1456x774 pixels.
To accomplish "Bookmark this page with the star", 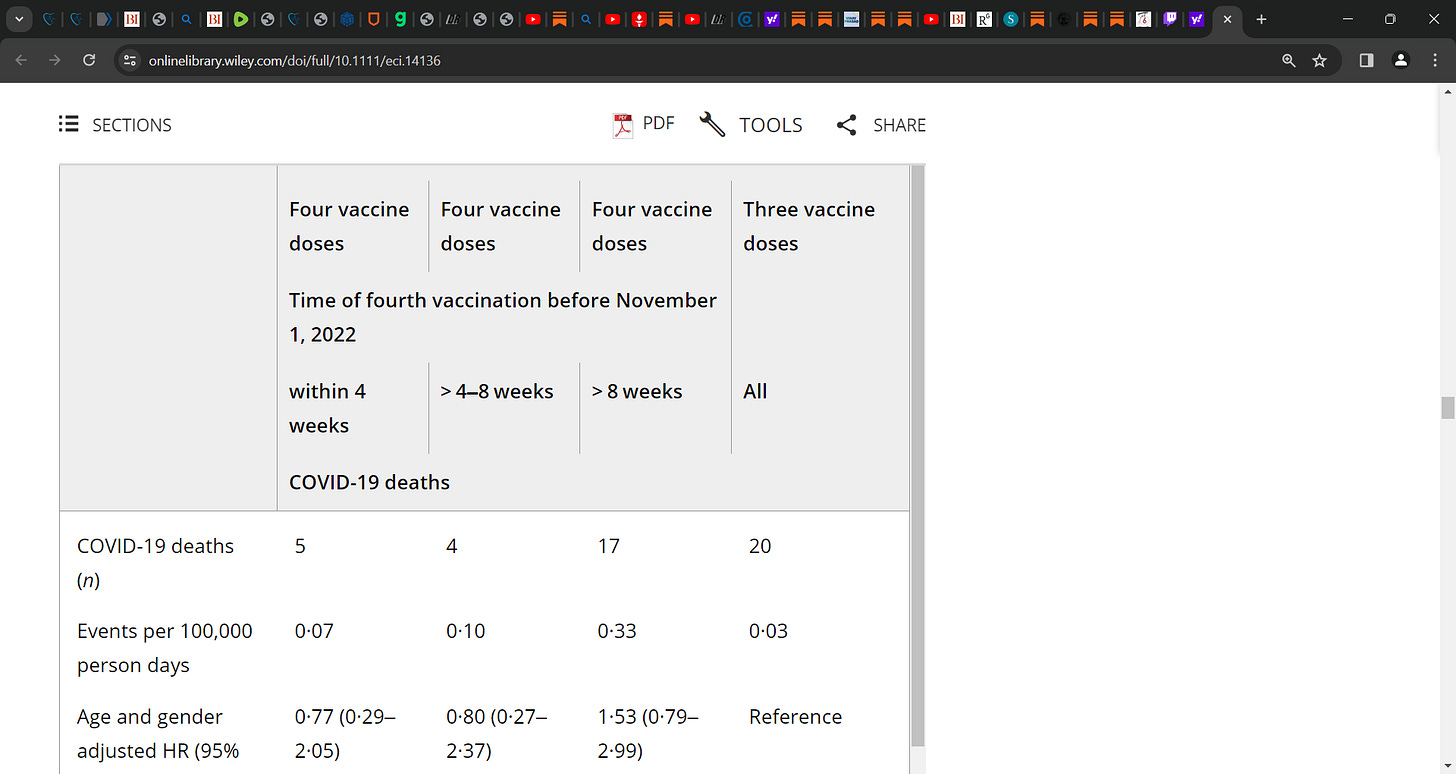I will (1319, 60).
